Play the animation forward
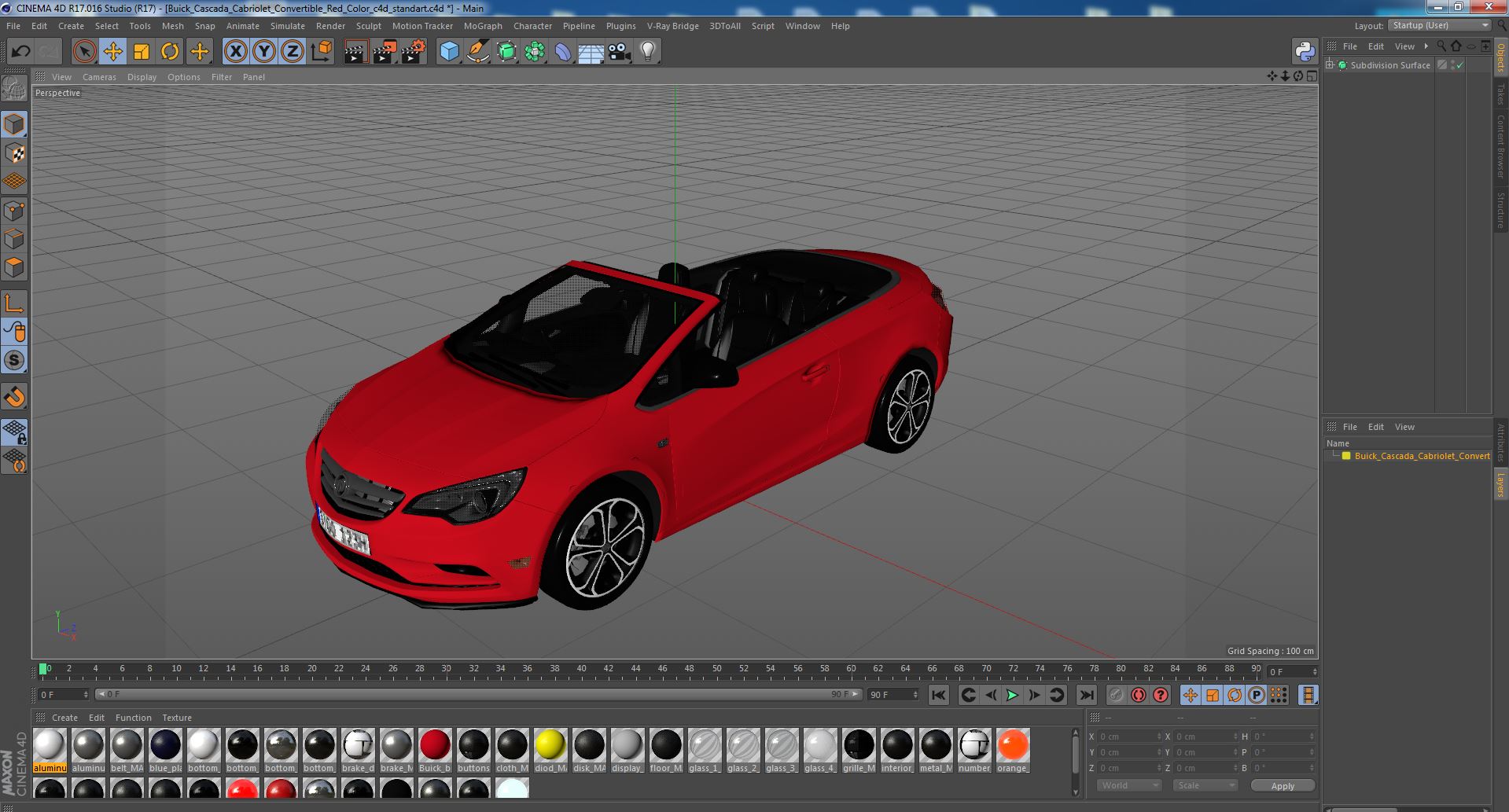The width and height of the screenshot is (1509, 812). click(x=1012, y=695)
